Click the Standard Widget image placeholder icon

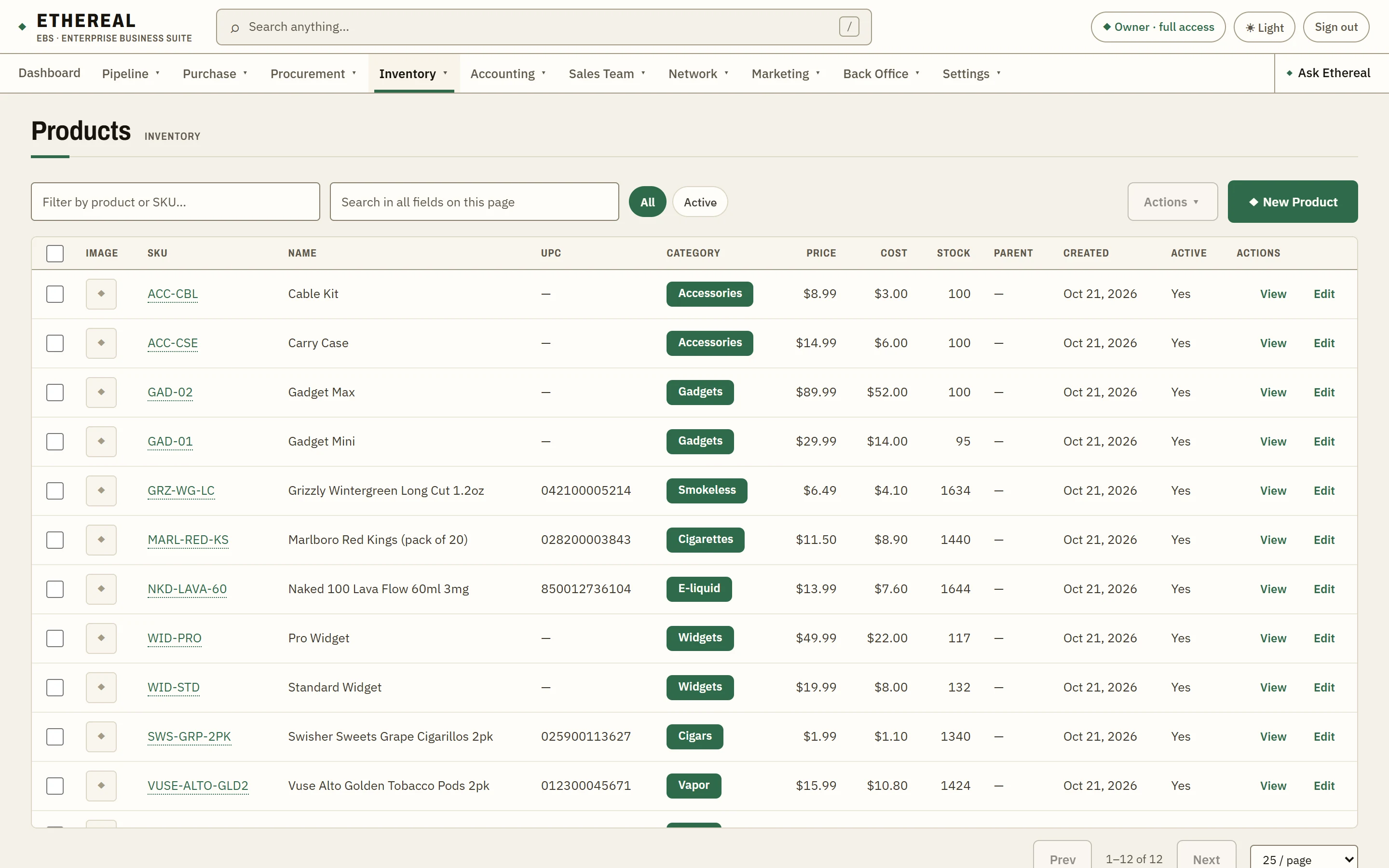(101, 688)
